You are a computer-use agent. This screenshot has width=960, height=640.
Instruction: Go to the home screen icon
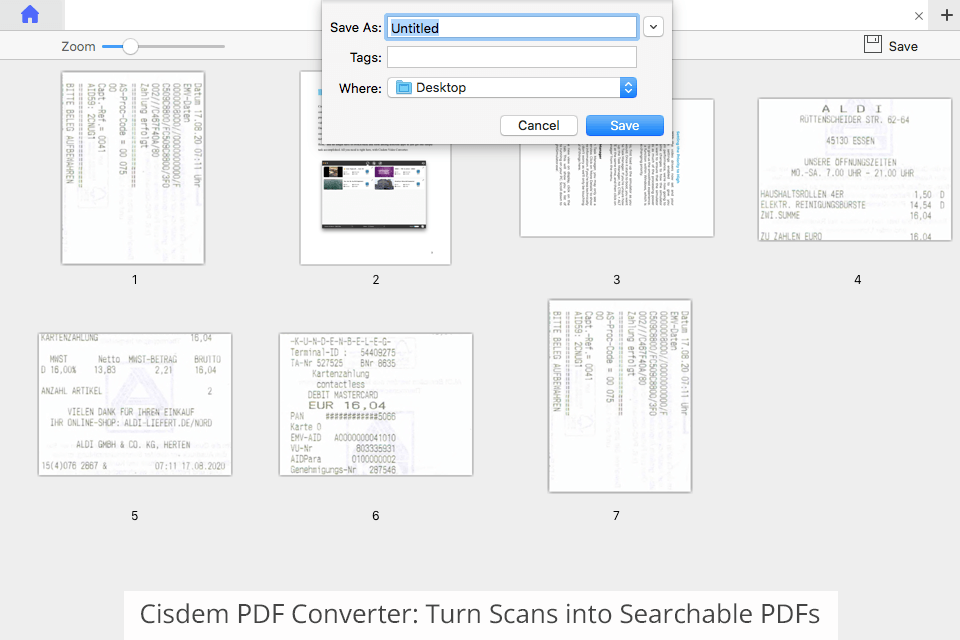click(30, 15)
